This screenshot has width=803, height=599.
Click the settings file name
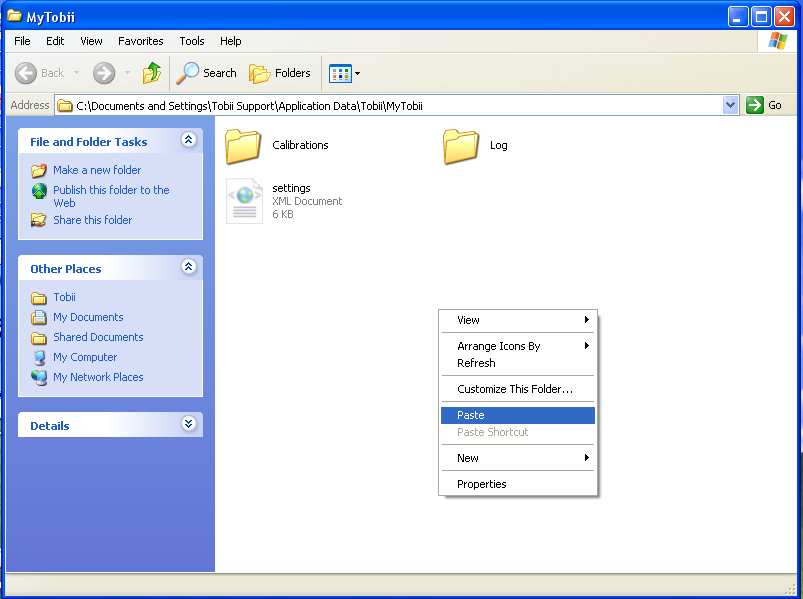pos(291,188)
